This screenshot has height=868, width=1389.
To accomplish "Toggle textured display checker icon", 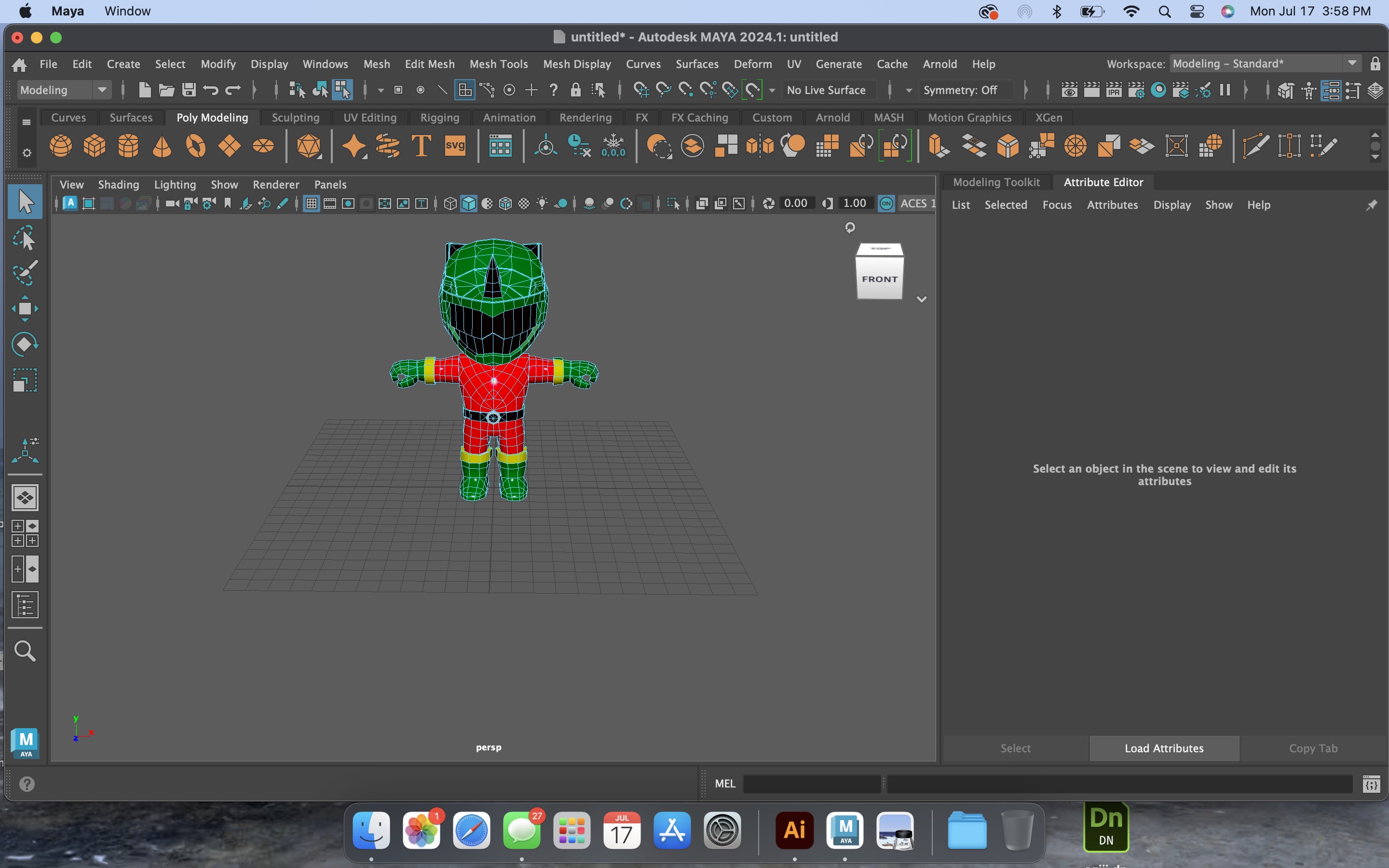I will 523,203.
